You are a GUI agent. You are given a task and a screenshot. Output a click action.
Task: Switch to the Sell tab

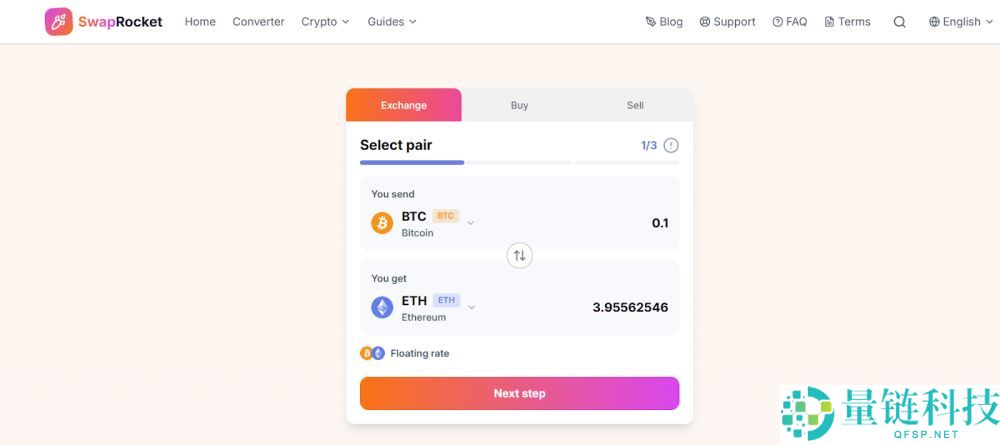point(635,105)
